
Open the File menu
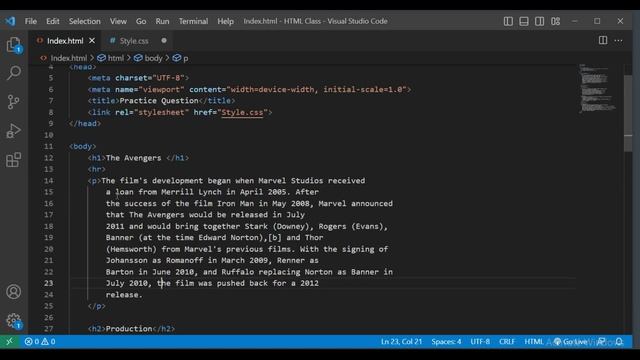pos(31,21)
